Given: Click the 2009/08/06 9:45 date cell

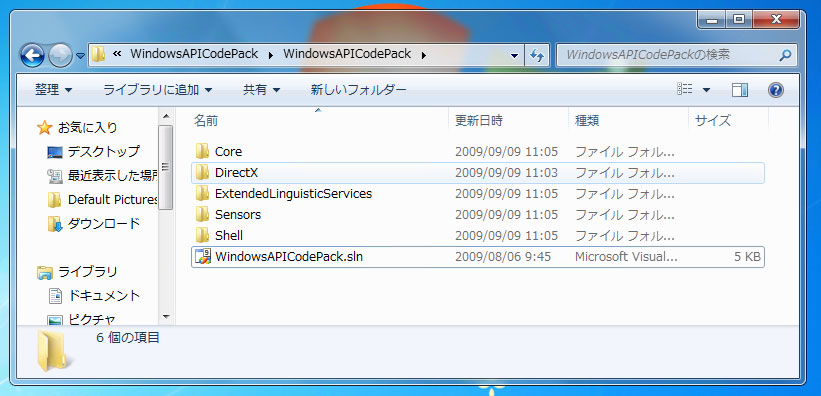Looking at the screenshot, I should [x=503, y=257].
